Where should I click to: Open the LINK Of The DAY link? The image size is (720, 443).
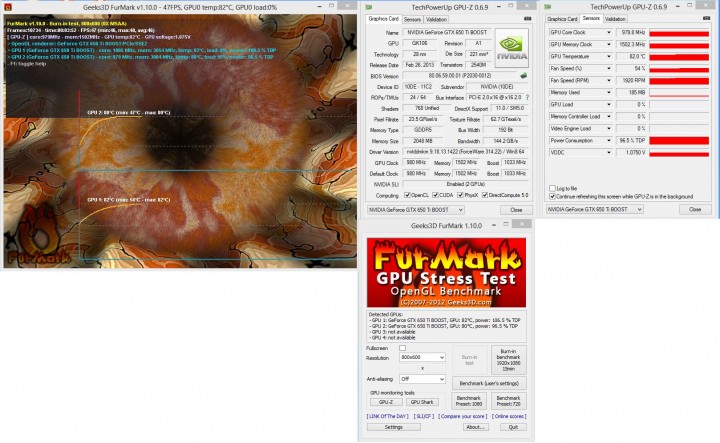[x=388, y=416]
